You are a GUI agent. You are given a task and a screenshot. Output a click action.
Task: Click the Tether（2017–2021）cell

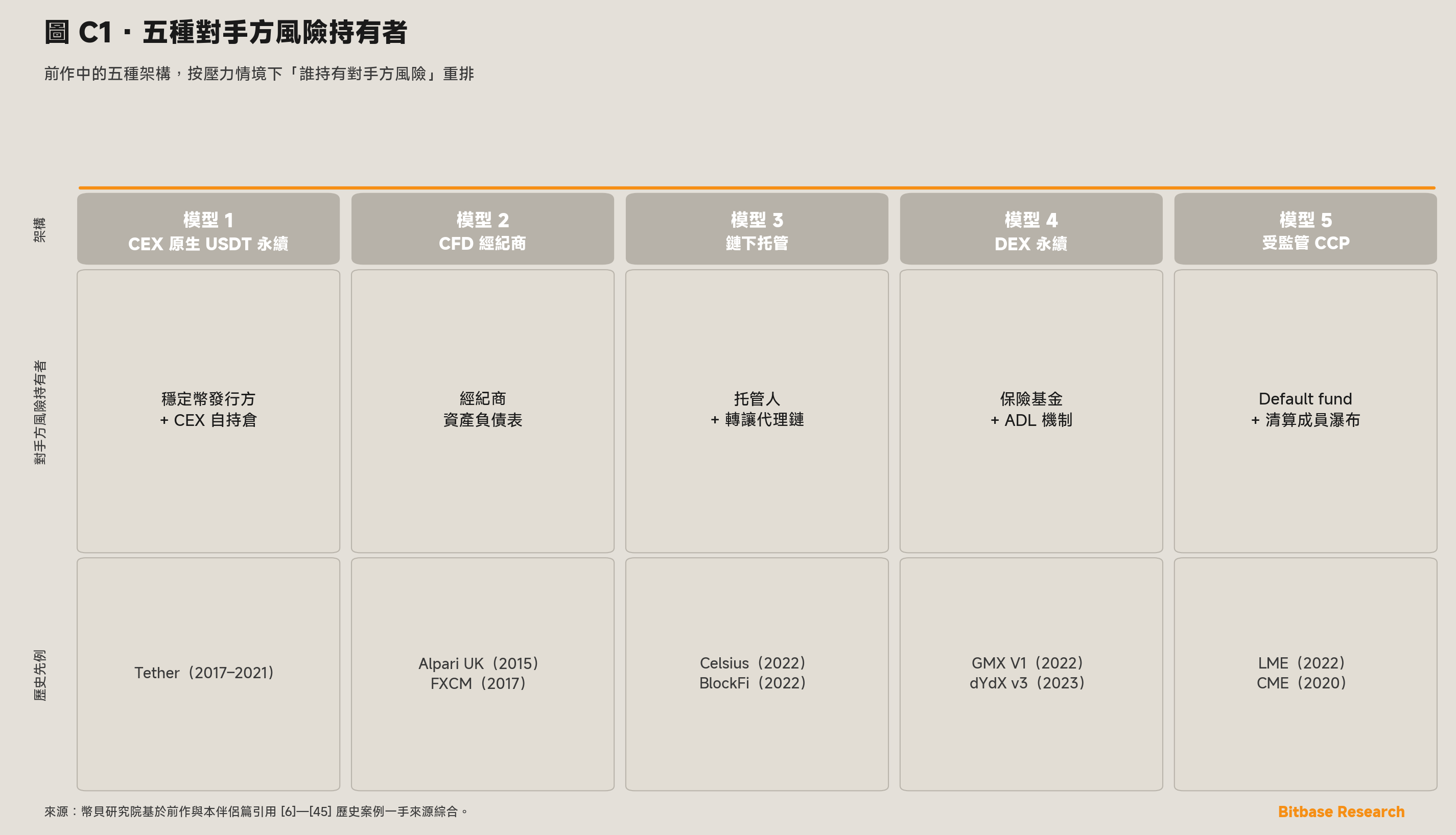pyautogui.click(x=208, y=674)
